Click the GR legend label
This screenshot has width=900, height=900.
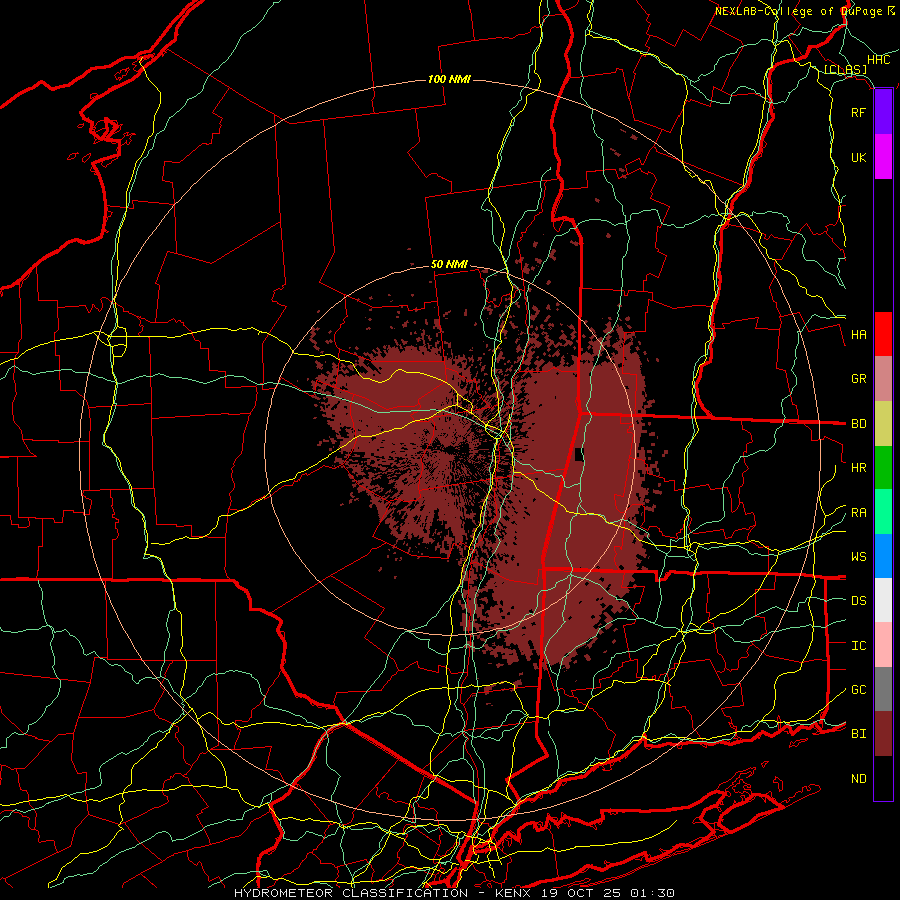click(x=858, y=379)
